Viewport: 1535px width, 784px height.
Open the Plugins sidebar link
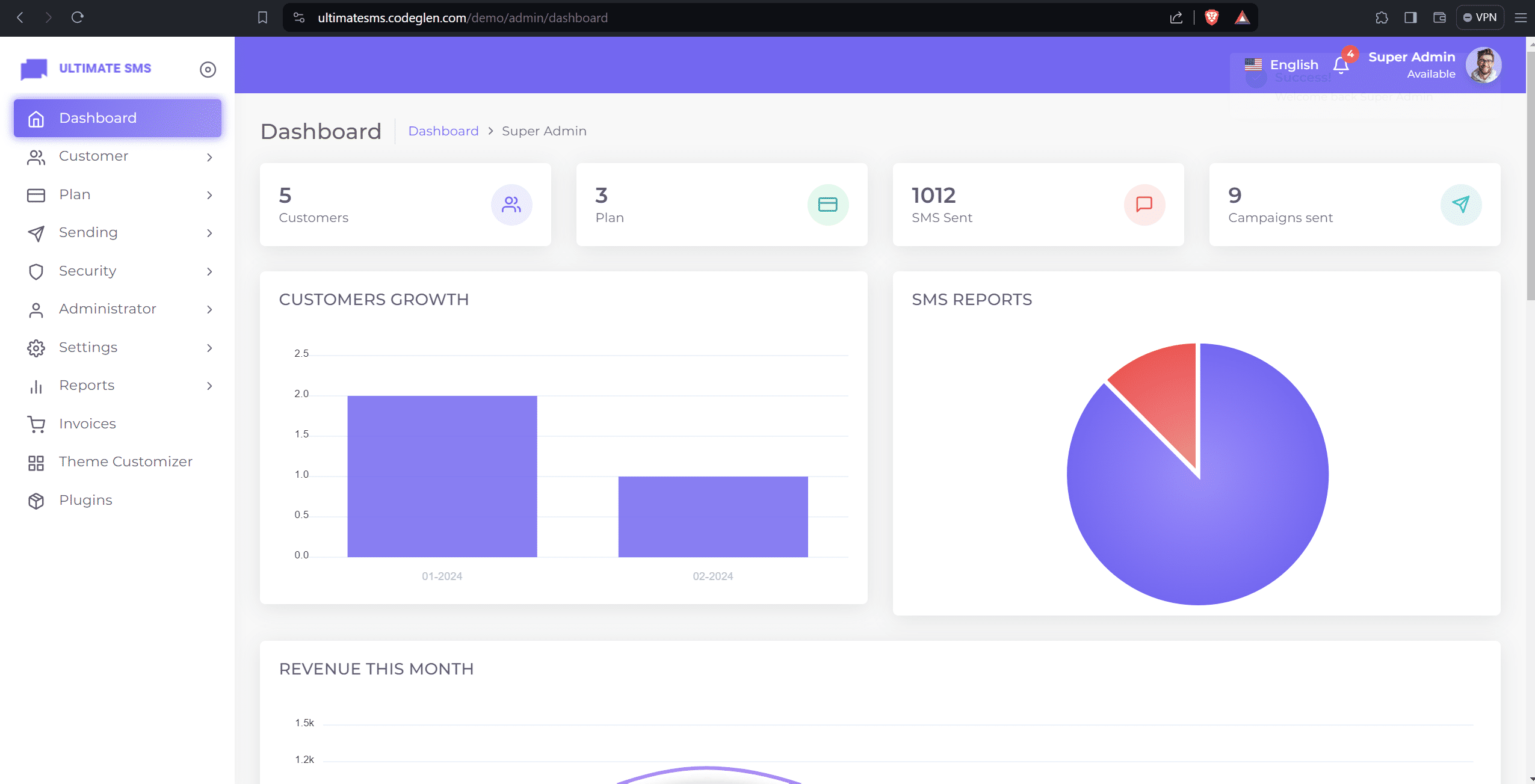point(85,500)
